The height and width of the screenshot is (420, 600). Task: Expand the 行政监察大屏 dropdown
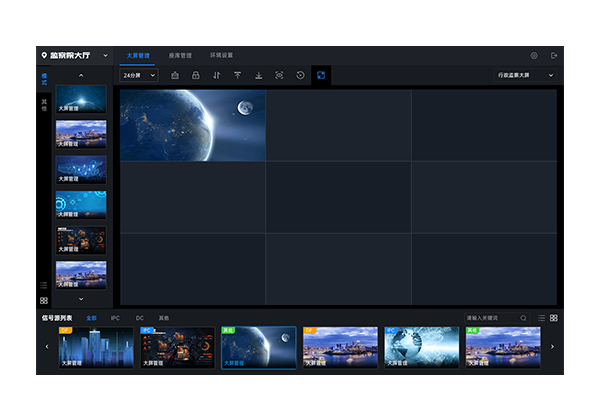pyautogui.click(x=527, y=75)
